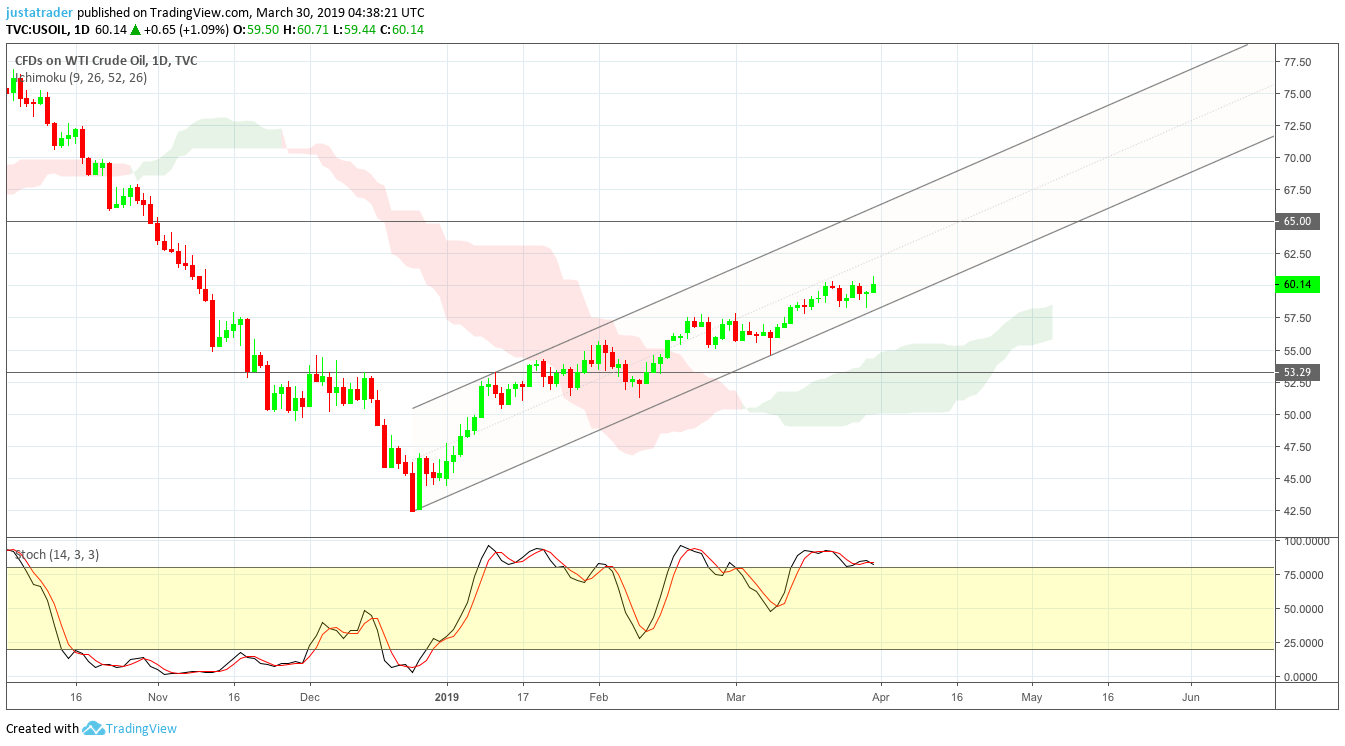The width and height of the screenshot is (1345, 746).
Task: Click the 57.50 price scale label
Action: (1297, 318)
